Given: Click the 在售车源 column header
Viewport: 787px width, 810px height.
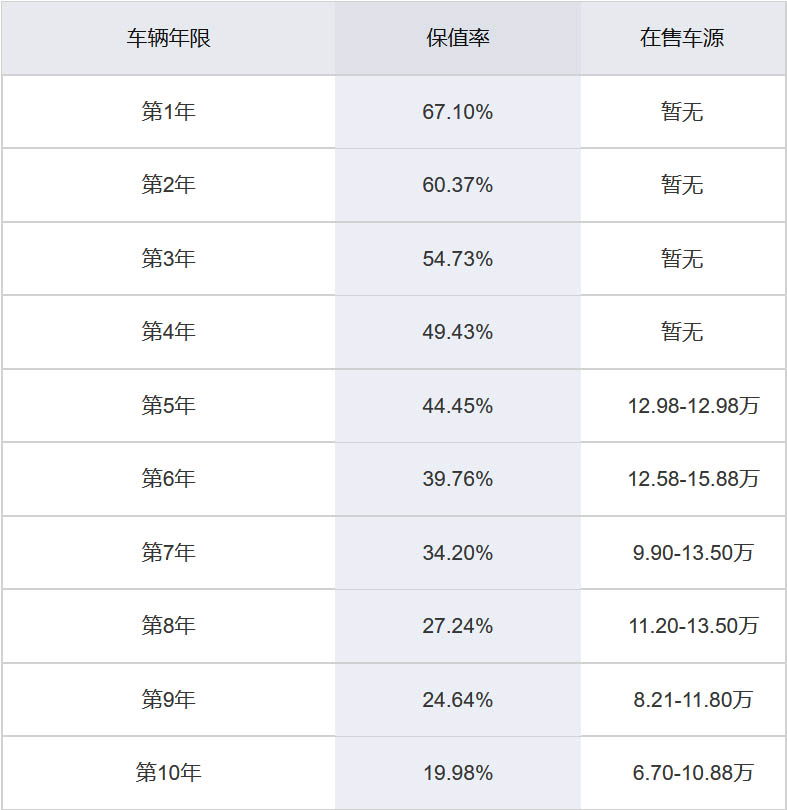Looking at the screenshot, I should tap(682, 38).
